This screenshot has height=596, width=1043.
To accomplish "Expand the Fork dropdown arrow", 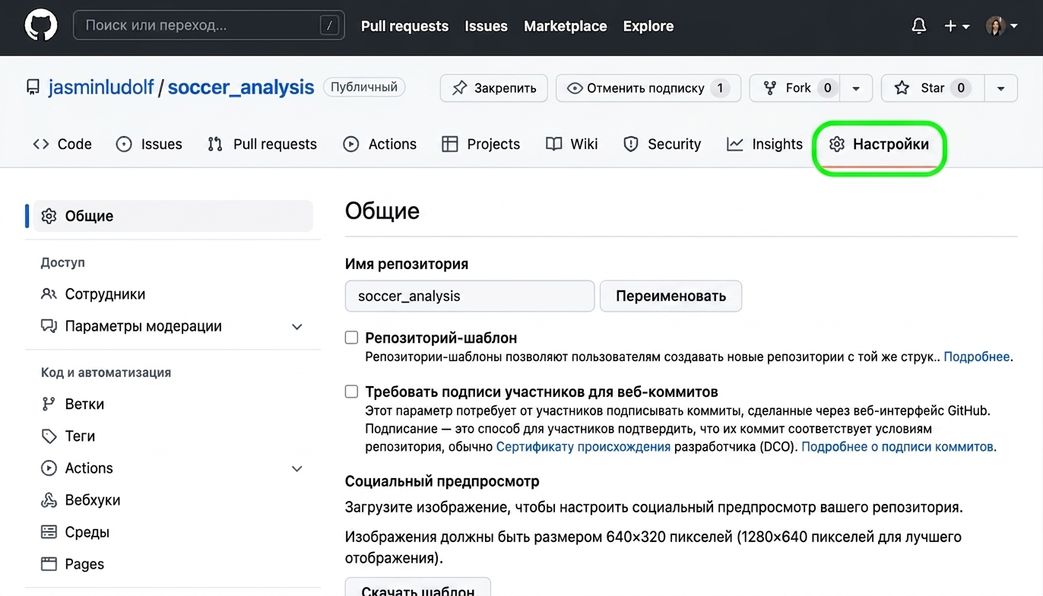I will point(856,88).
